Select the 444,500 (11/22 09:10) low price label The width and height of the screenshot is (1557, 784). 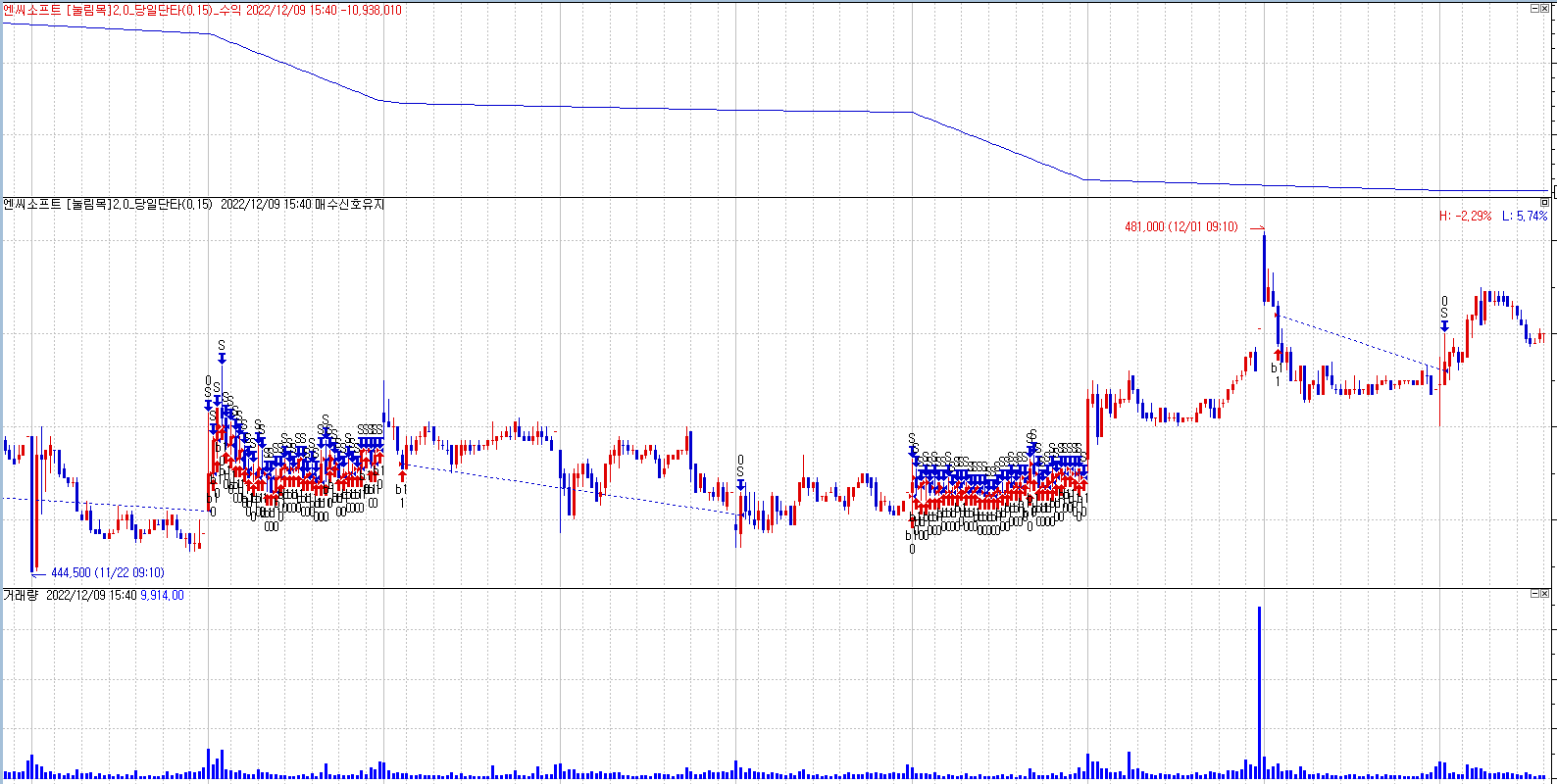(107, 573)
